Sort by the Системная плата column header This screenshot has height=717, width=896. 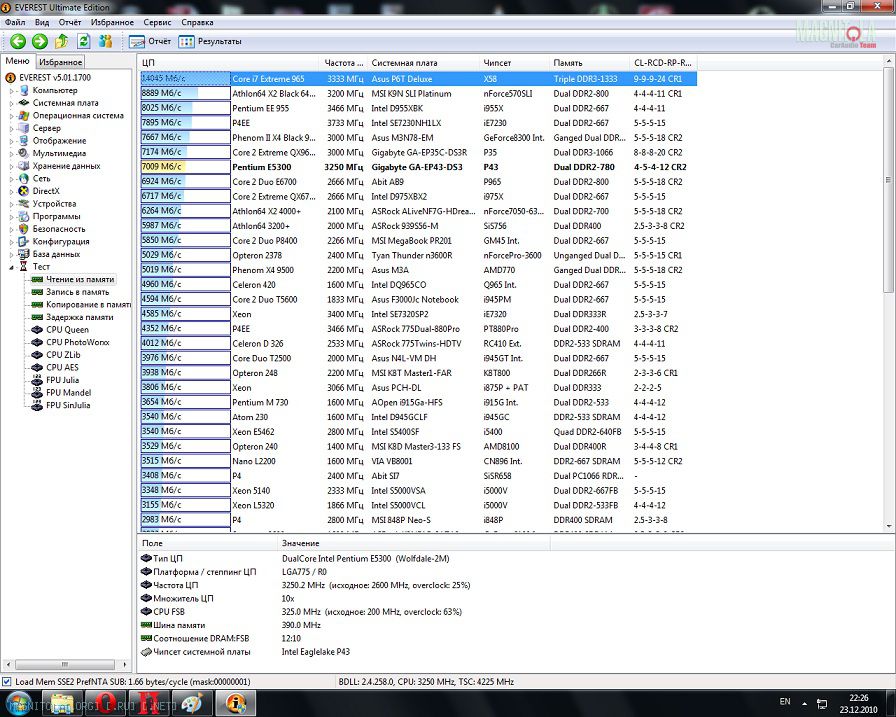pos(423,62)
